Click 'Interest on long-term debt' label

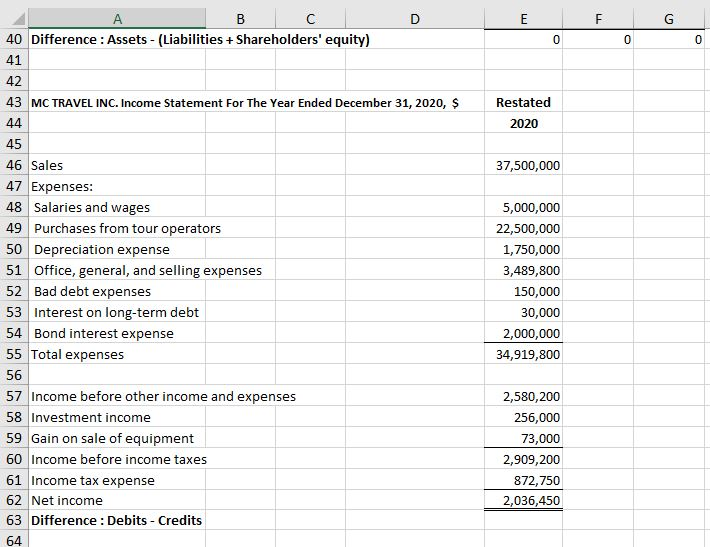116,312
